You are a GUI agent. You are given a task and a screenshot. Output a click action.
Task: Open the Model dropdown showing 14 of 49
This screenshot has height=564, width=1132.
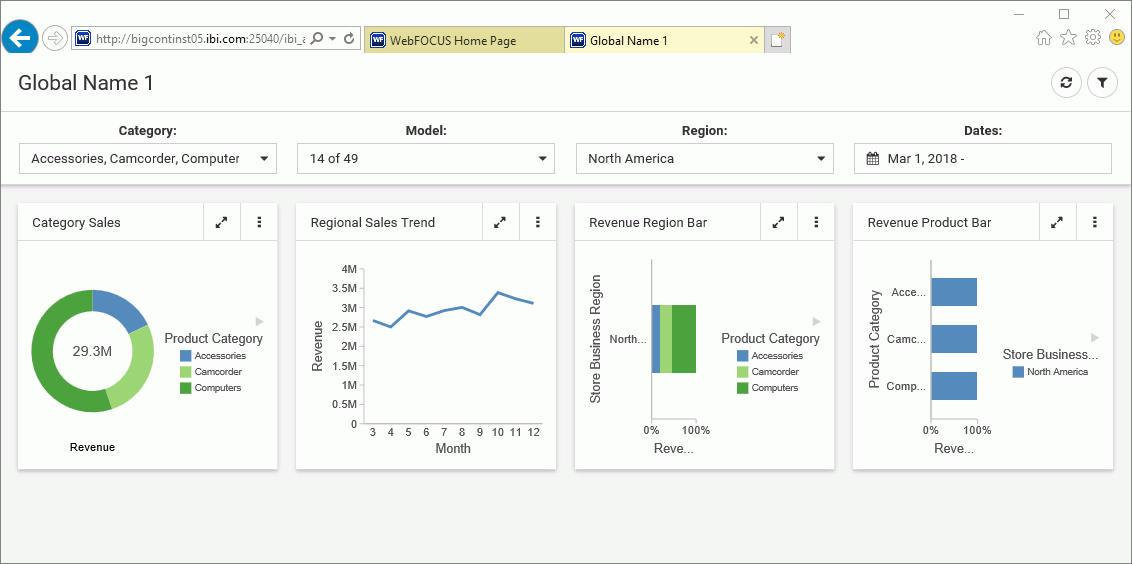425,158
